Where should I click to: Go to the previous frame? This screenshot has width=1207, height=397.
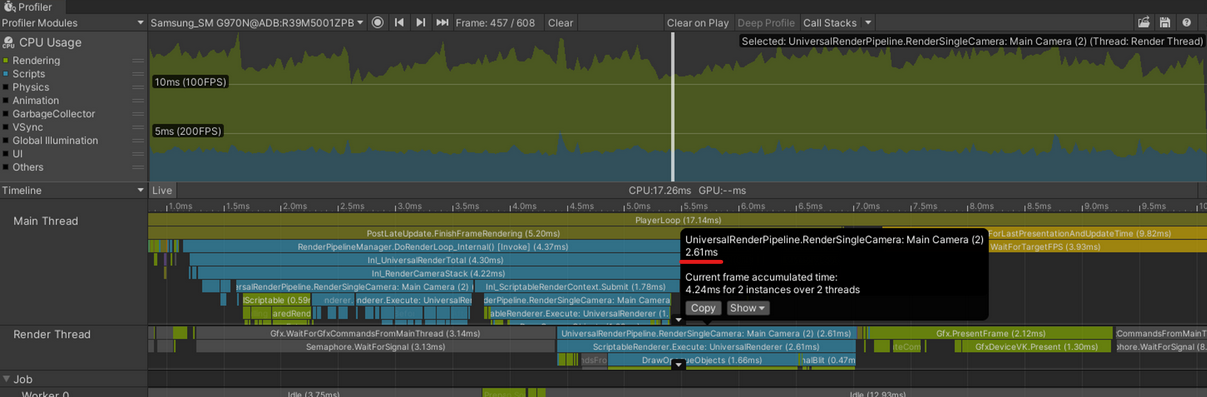click(399, 22)
